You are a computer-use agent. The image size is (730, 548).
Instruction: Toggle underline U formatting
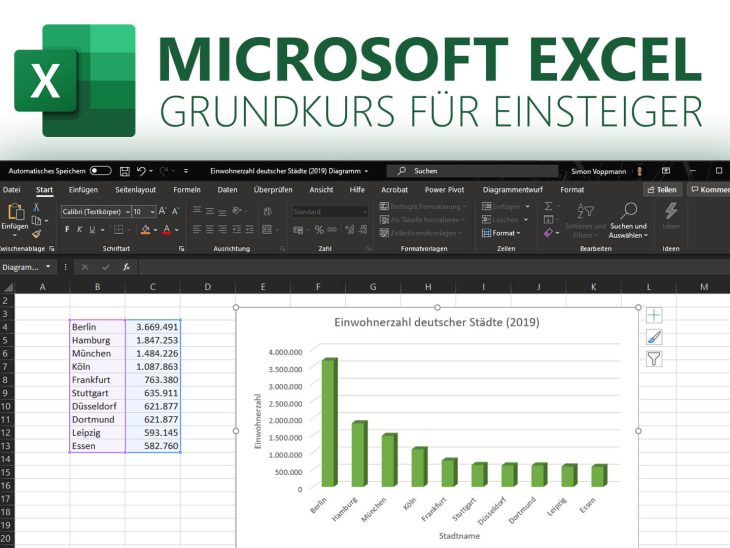click(x=92, y=230)
